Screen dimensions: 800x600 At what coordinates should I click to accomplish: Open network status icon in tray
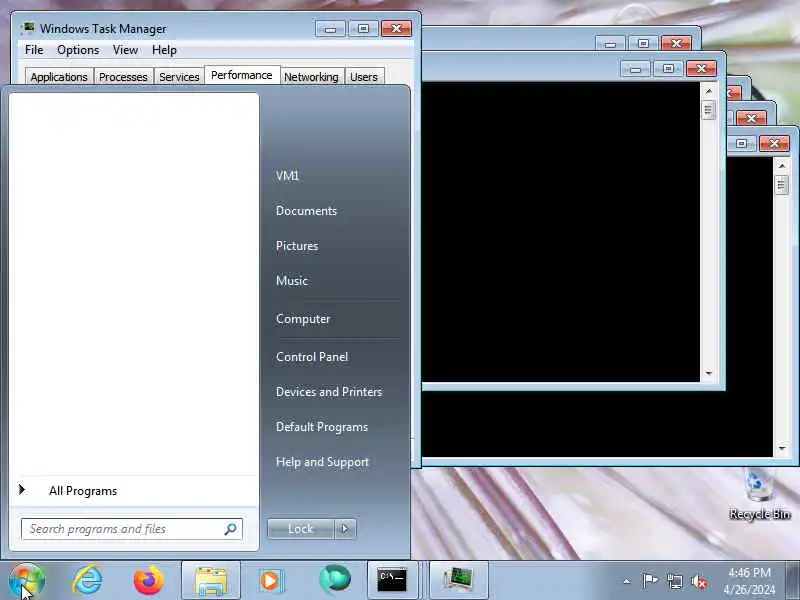click(x=674, y=581)
